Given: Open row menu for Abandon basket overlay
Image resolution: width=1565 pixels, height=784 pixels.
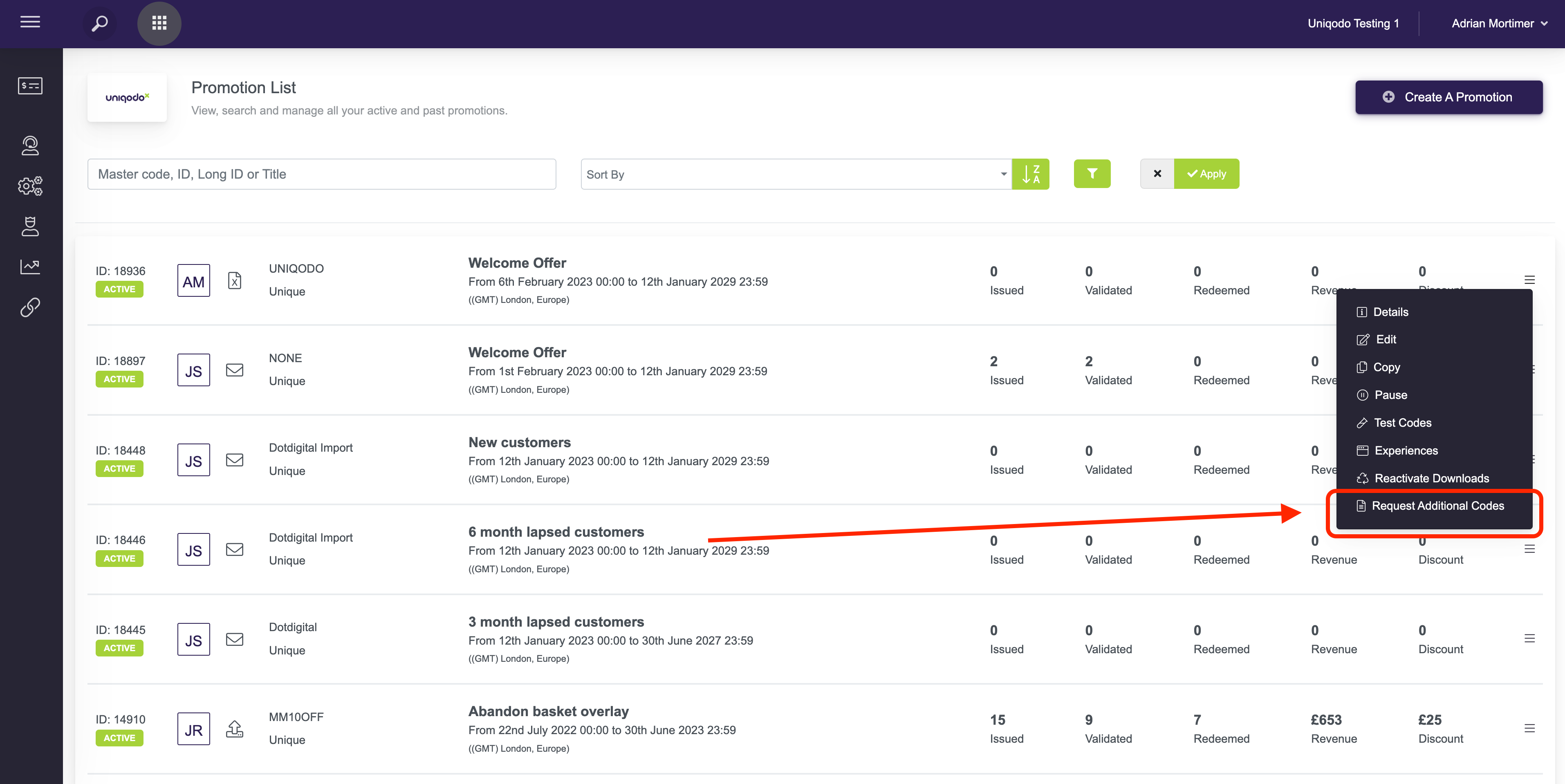Looking at the screenshot, I should [1529, 728].
